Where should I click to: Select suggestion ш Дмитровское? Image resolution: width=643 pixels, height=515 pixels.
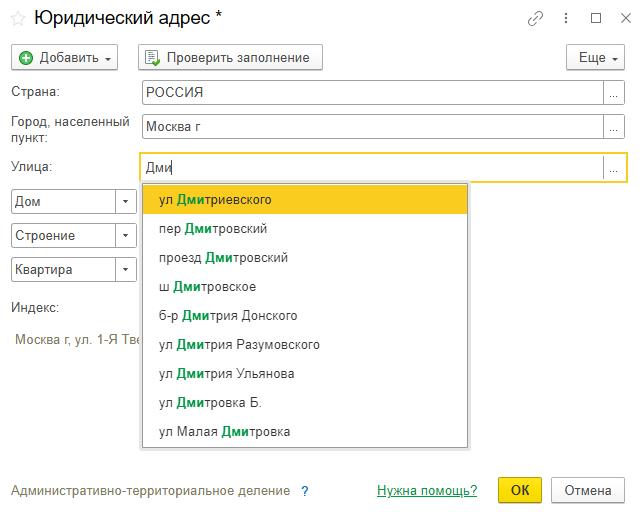click(x=305, y=287)
